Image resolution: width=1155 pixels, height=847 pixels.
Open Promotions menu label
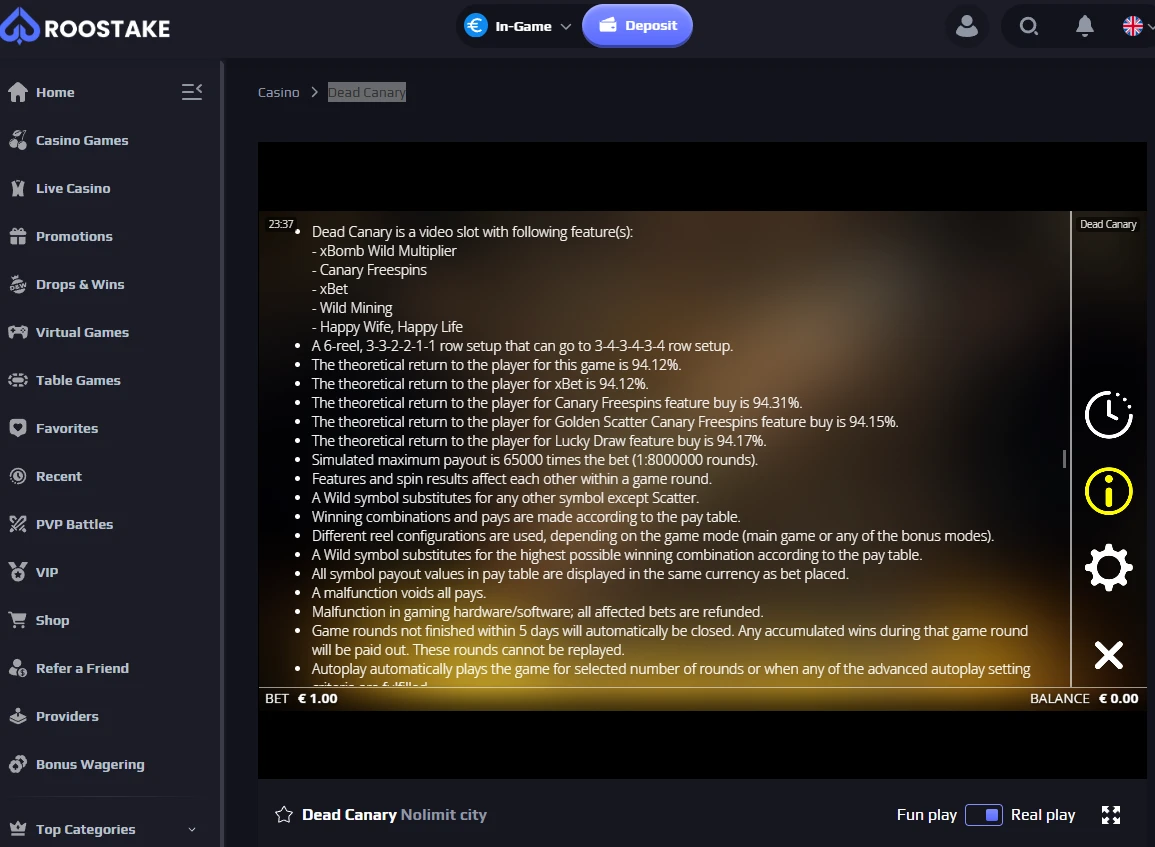74,236
